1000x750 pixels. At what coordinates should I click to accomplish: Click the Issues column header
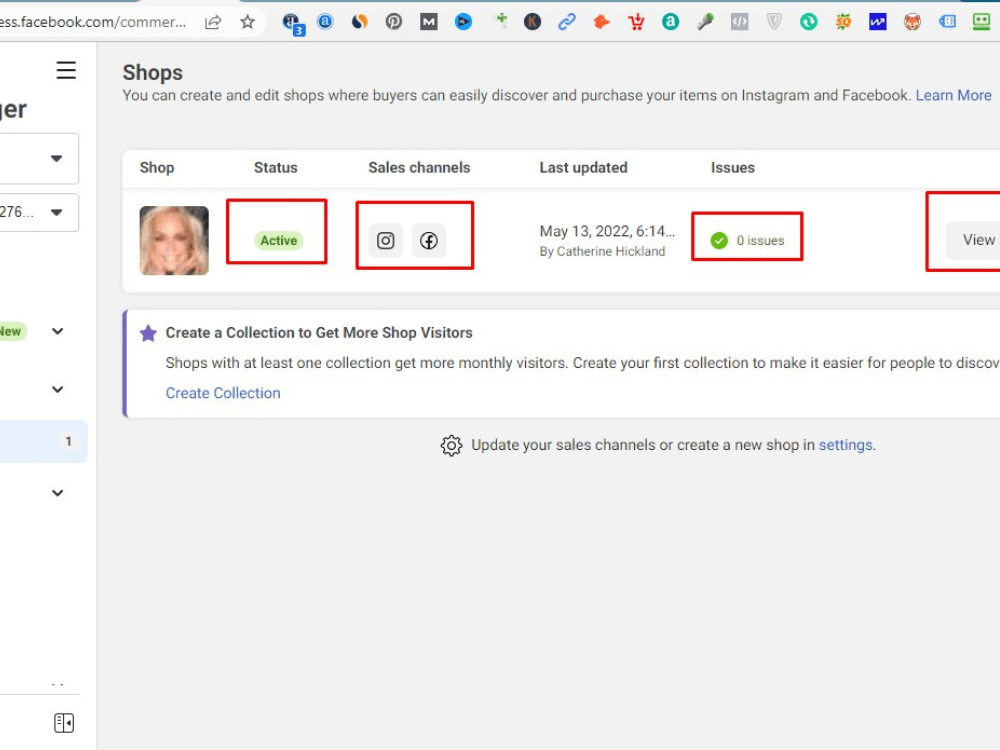(x=733, y=168)
